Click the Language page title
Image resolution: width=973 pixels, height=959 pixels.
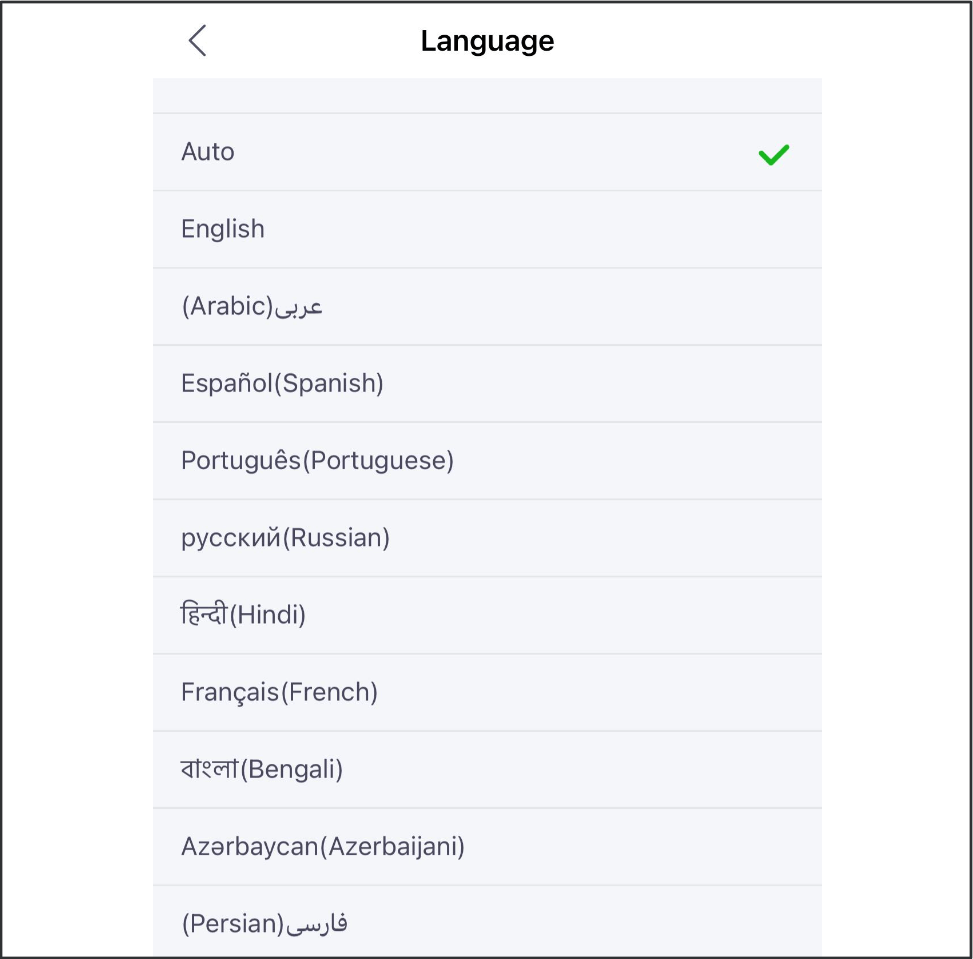point(487,41)
